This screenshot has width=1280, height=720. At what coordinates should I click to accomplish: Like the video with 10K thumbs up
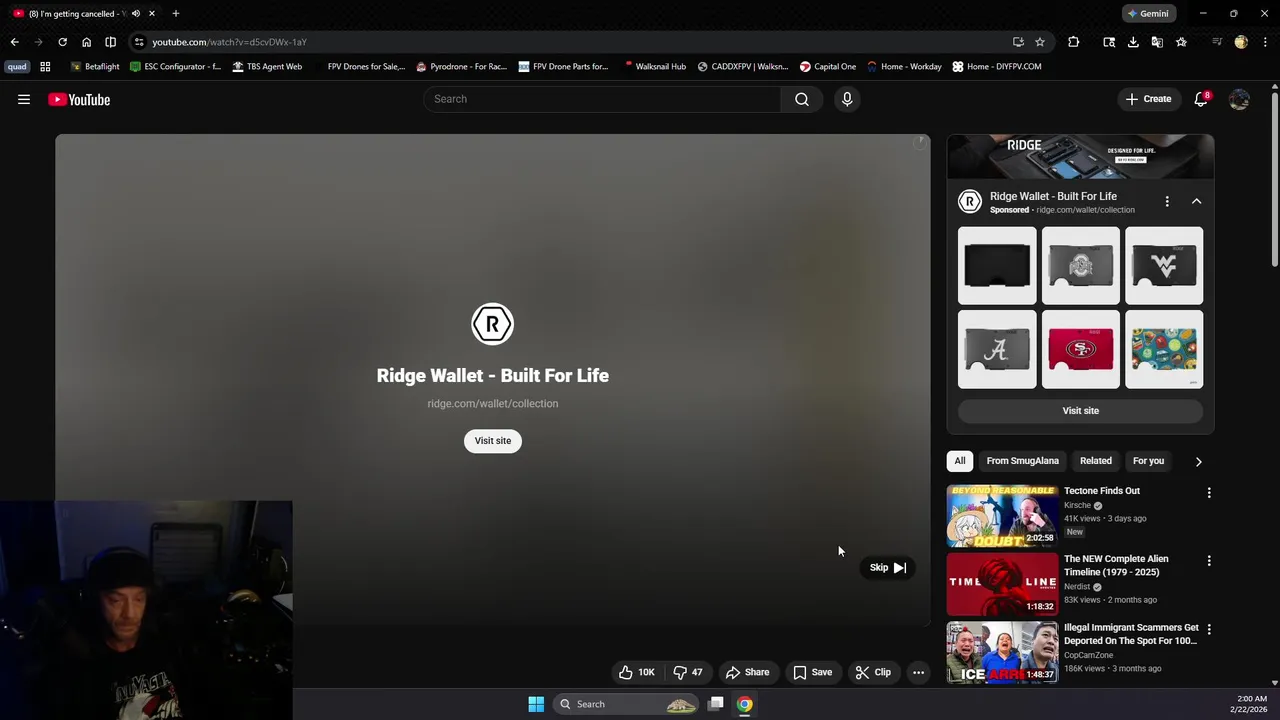coord(637,672)
